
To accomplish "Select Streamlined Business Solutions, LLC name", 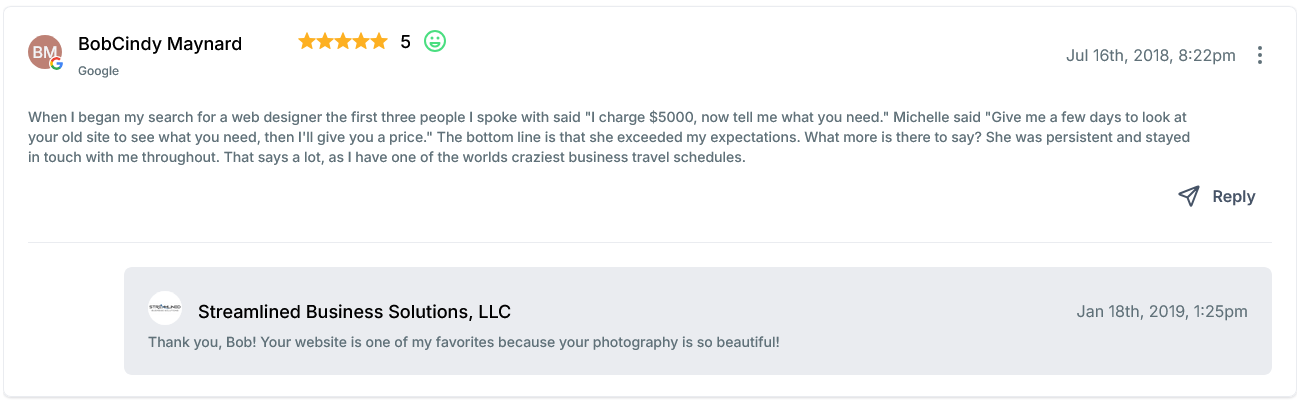I will click(354, 311).
